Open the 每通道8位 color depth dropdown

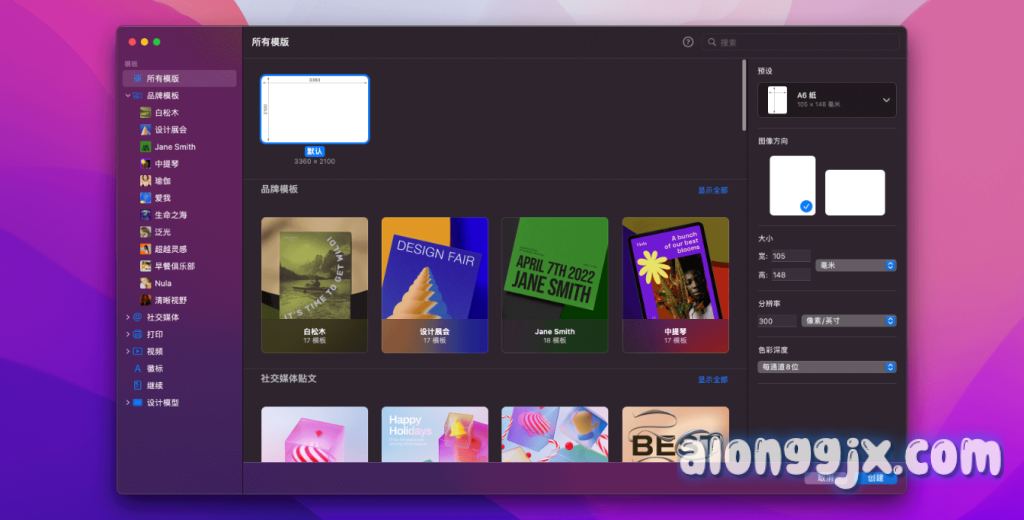(x=827, y=367)
